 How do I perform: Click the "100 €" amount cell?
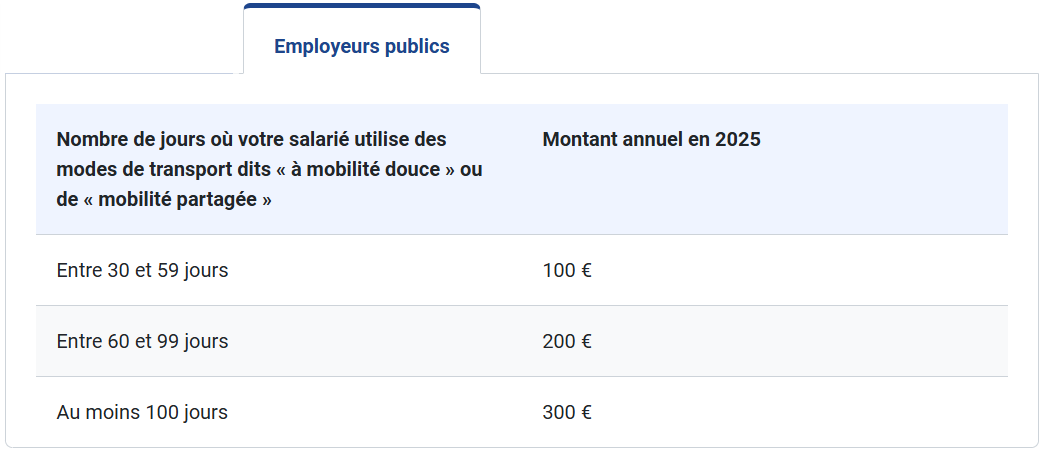[x=567, y=270]
